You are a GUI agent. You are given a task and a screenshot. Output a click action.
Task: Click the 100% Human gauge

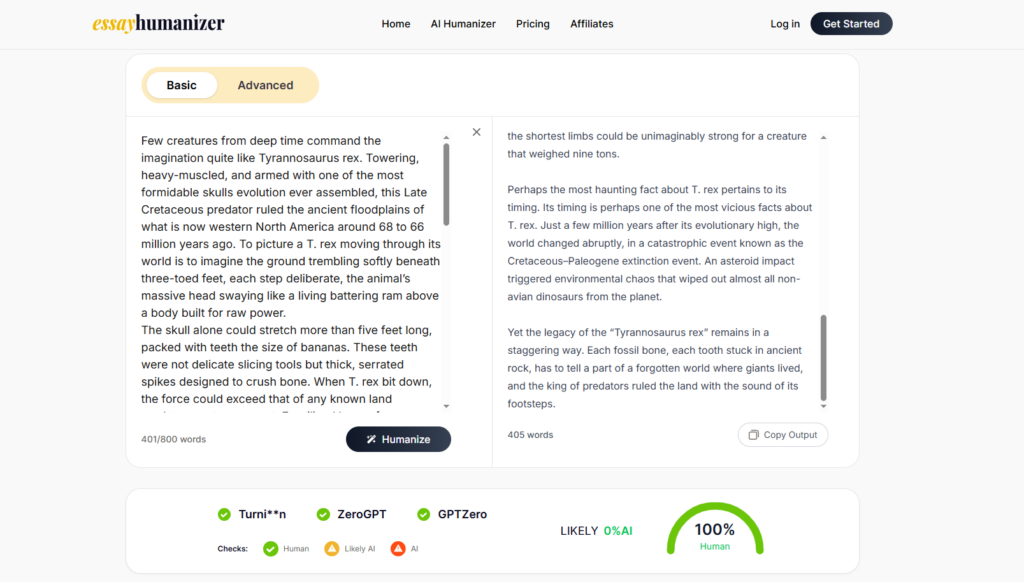point(714,530)
